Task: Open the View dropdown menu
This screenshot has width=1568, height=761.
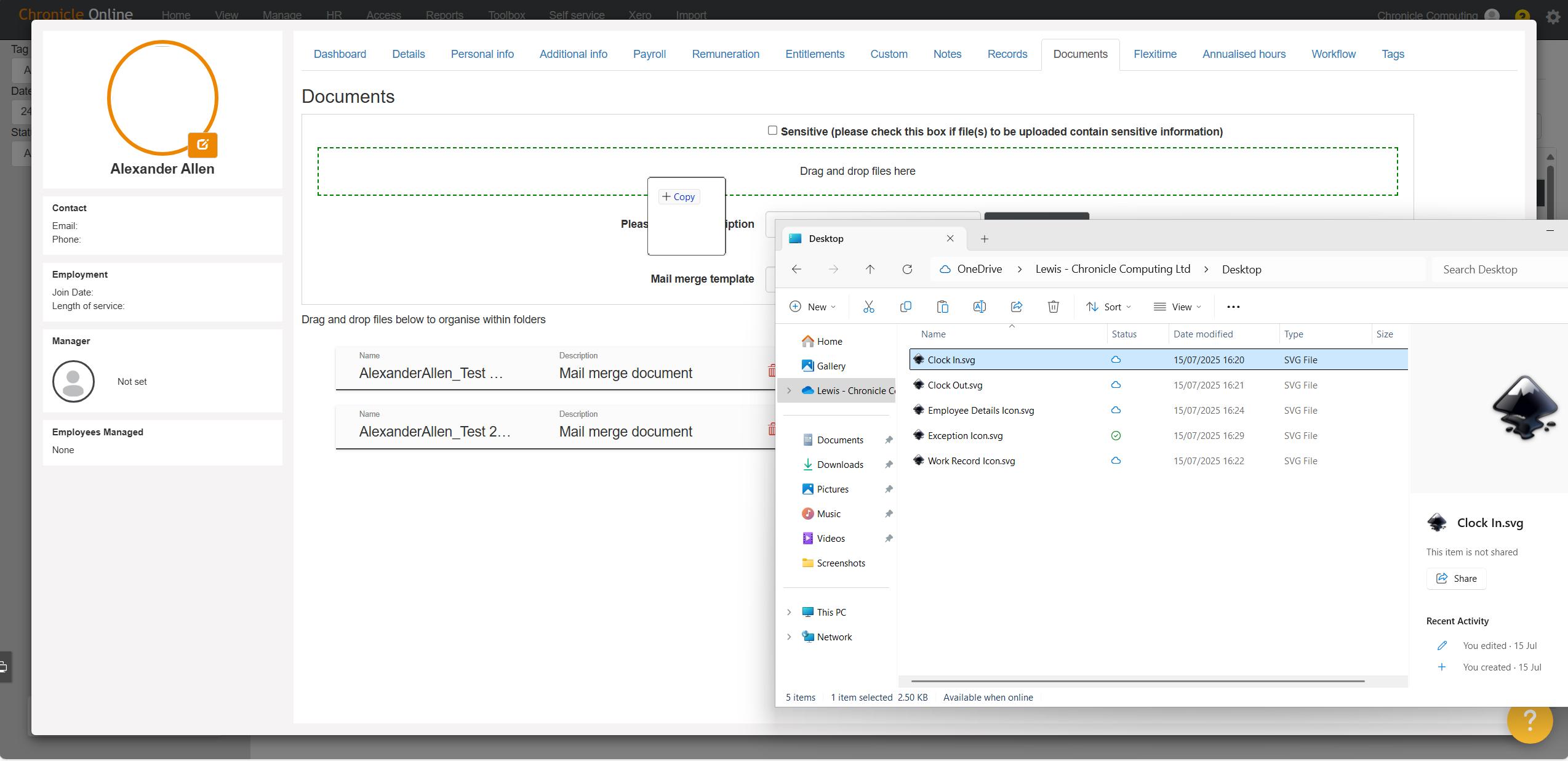Action: tap(1177, 307)
